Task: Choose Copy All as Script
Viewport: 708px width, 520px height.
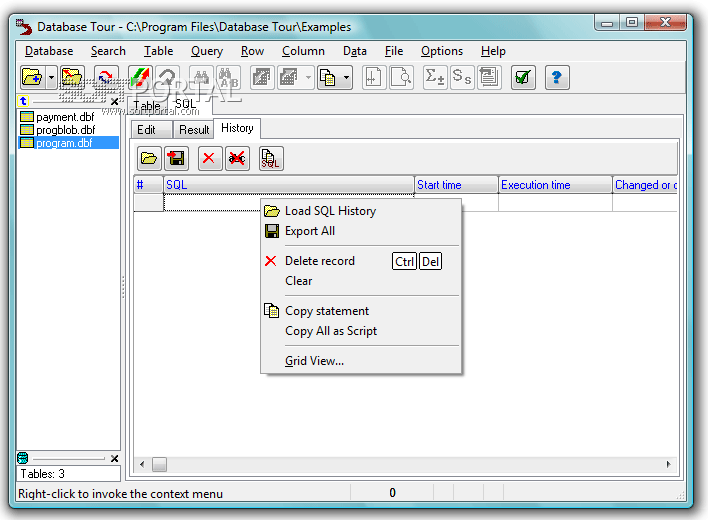Action: 361,331
